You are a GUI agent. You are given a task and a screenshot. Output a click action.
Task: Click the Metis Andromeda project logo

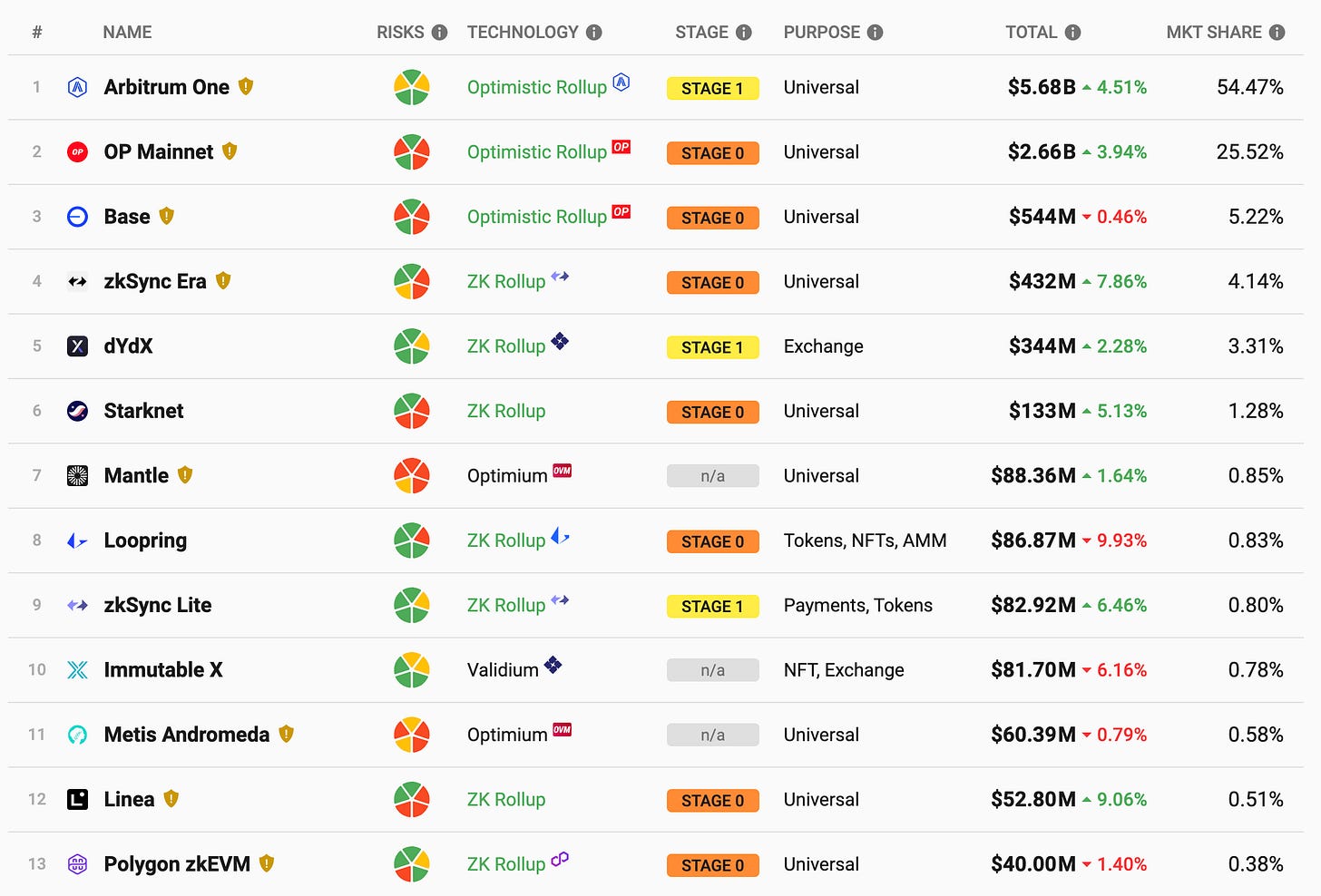[78, 735]
